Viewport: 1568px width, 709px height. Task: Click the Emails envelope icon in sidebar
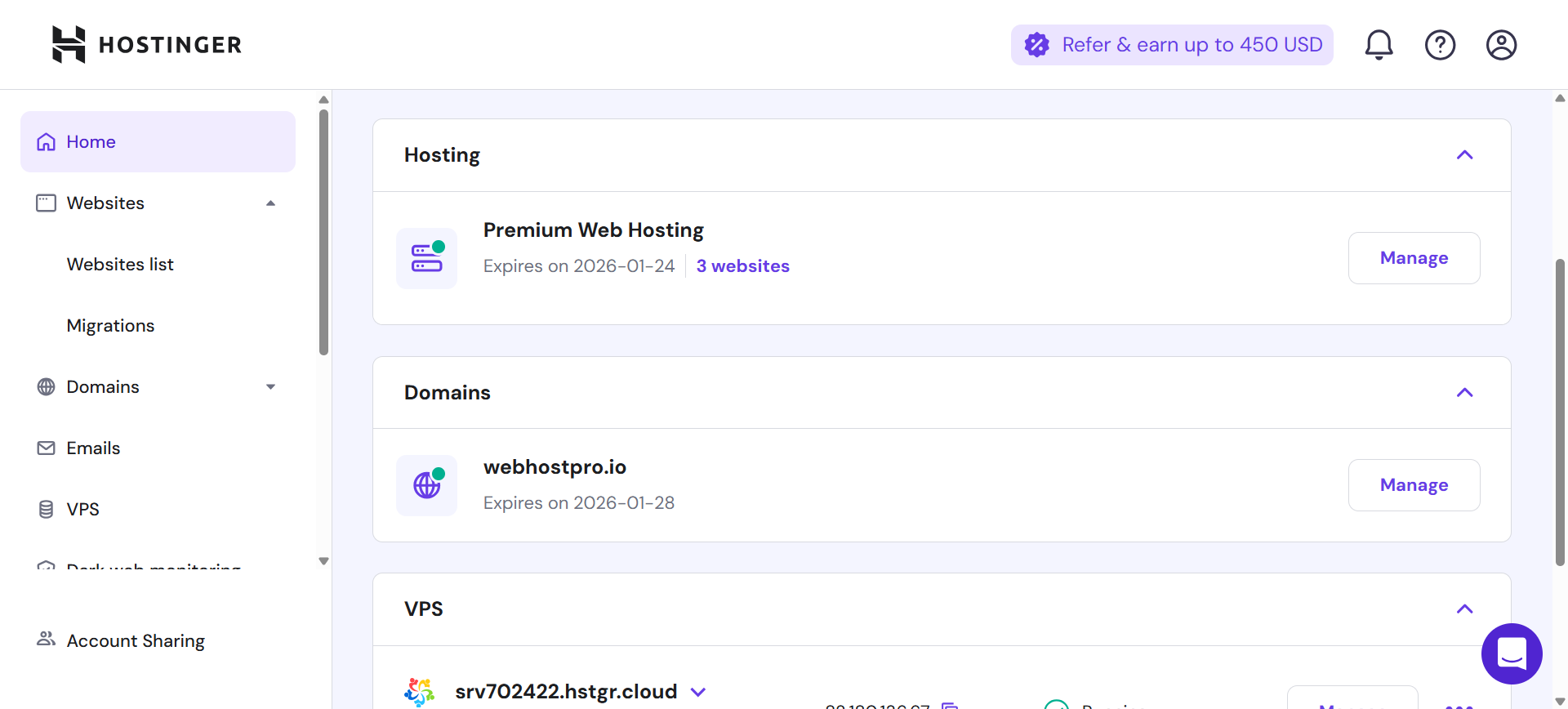pyautogui.click(x=47, y=448)
